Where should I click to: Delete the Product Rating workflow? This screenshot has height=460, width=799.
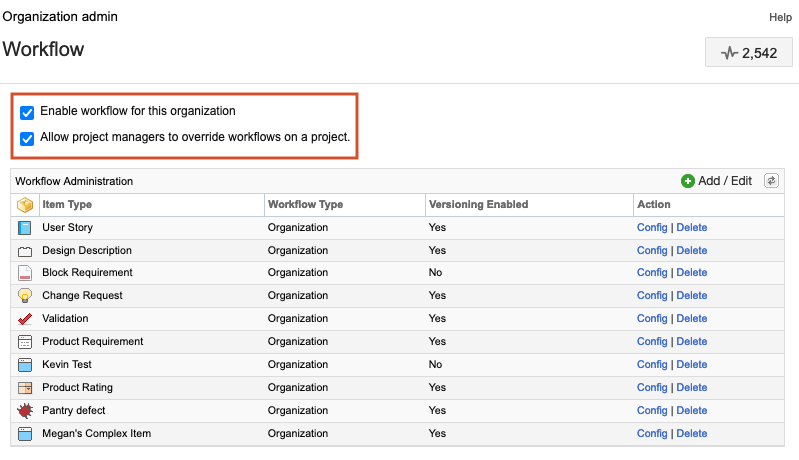691,387
